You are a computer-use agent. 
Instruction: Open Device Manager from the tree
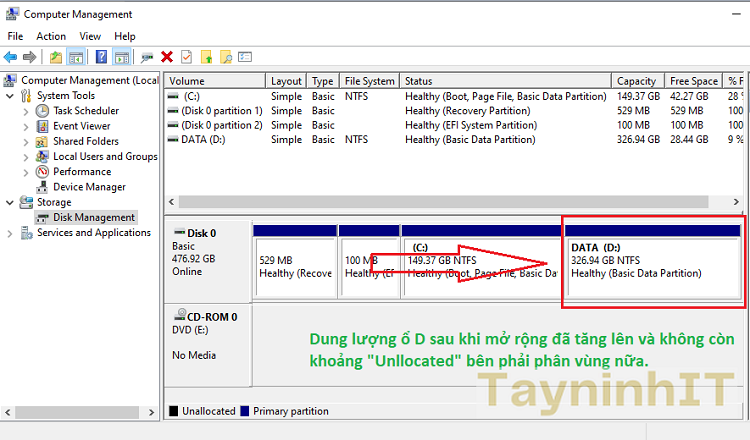coord(89,187)
